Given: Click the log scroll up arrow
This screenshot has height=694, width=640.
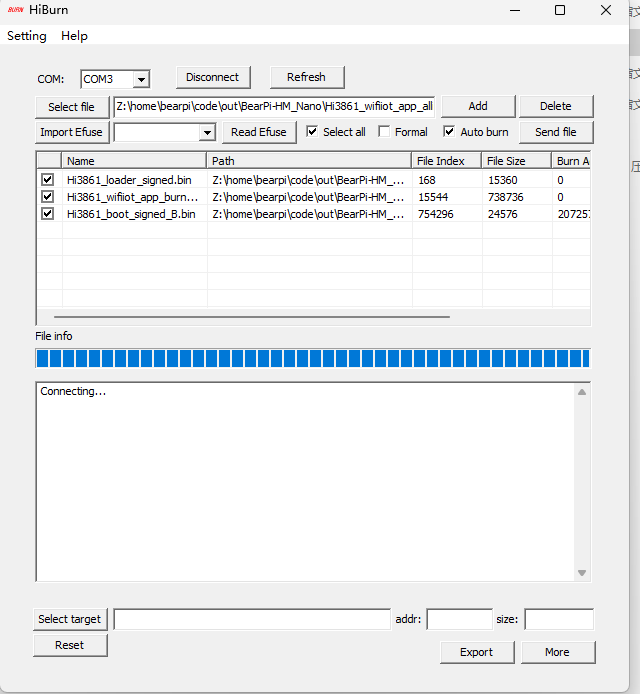Looking at the screenshot, I should coord(582,392).
